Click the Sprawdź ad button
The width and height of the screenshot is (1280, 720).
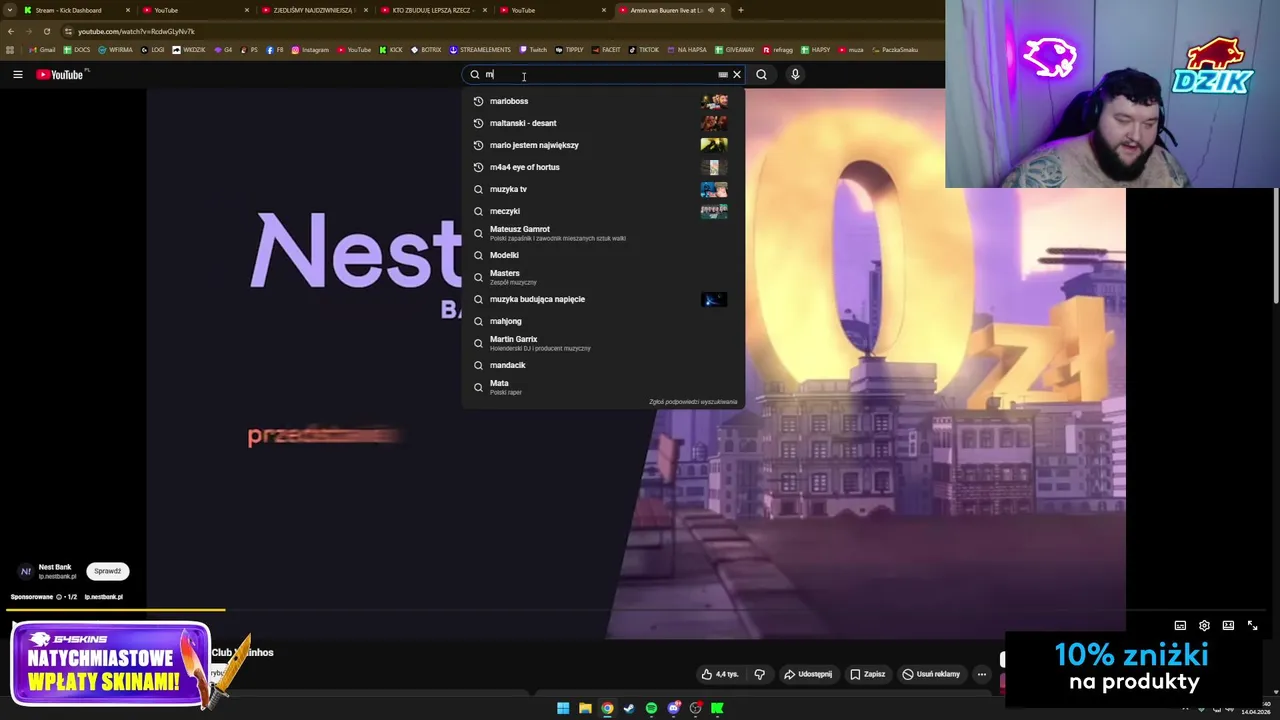[x=108, y=571]
